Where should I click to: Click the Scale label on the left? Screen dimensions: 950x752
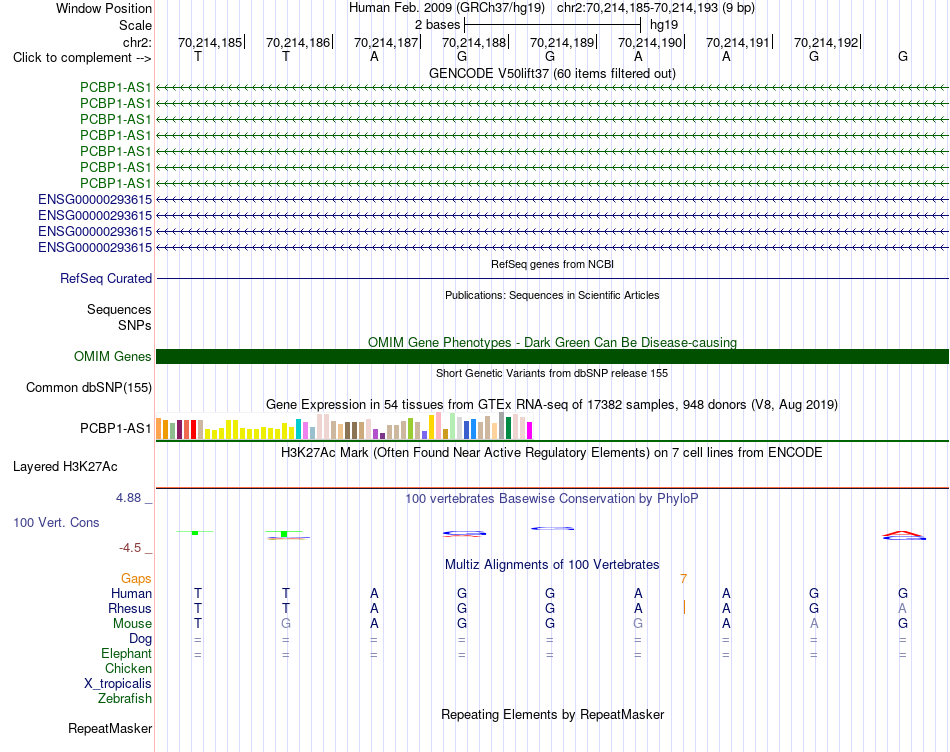135,25
